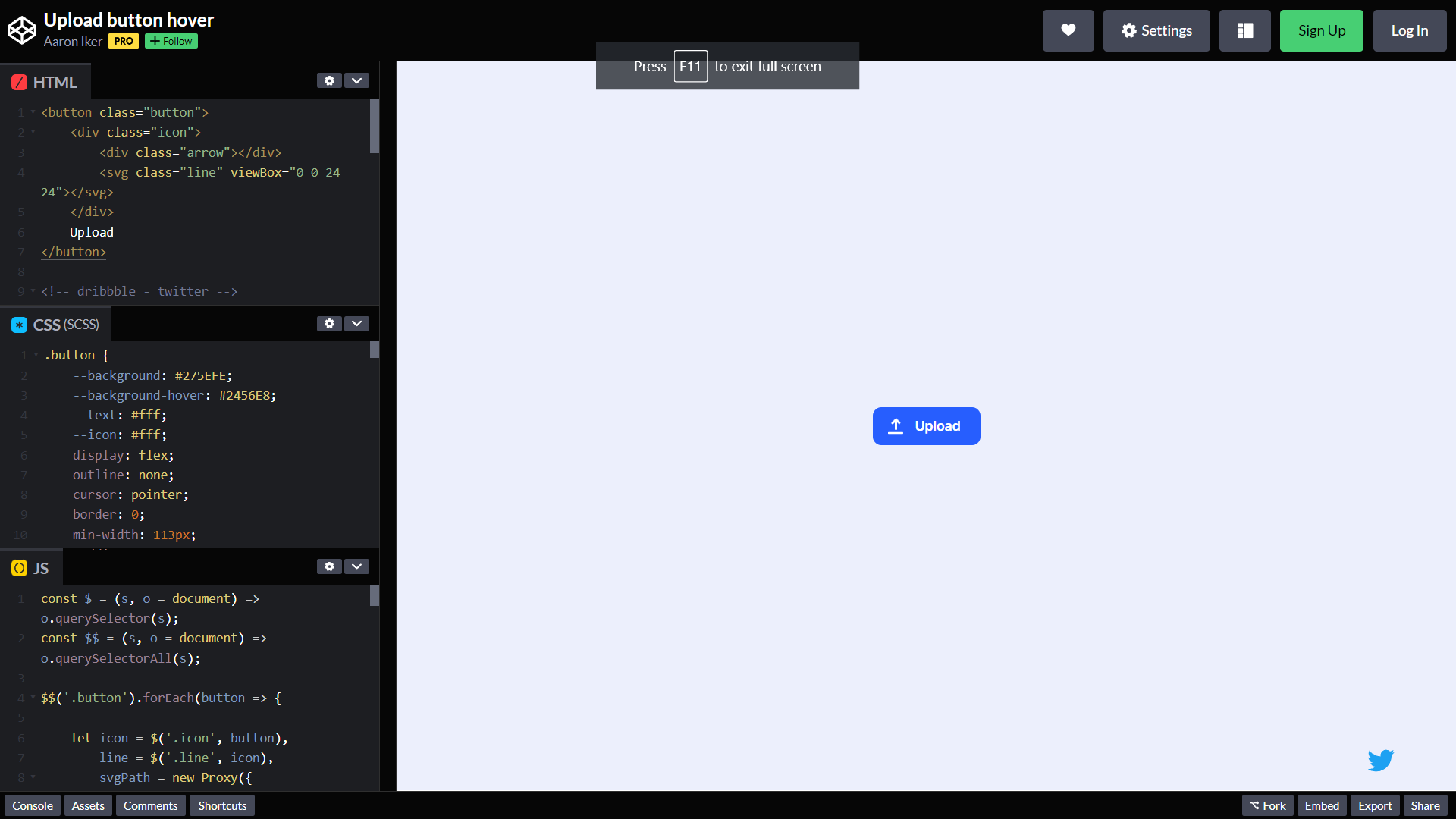Follow Aaron Iker
Screen dimensions: 1456x819
(x=171, y=41)
